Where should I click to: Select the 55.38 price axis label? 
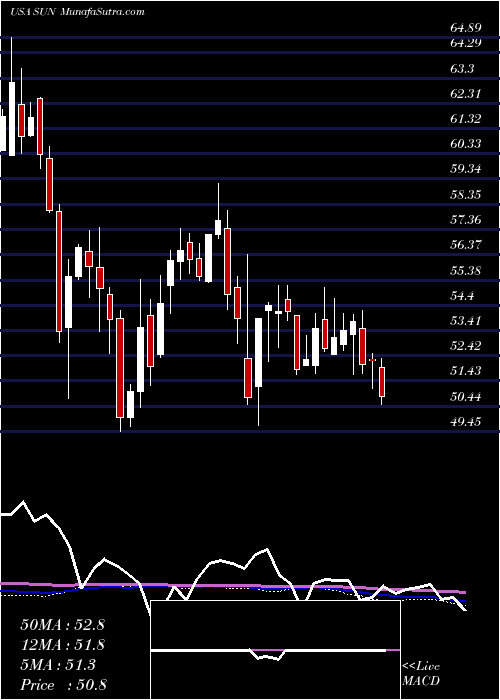[466, 270]
